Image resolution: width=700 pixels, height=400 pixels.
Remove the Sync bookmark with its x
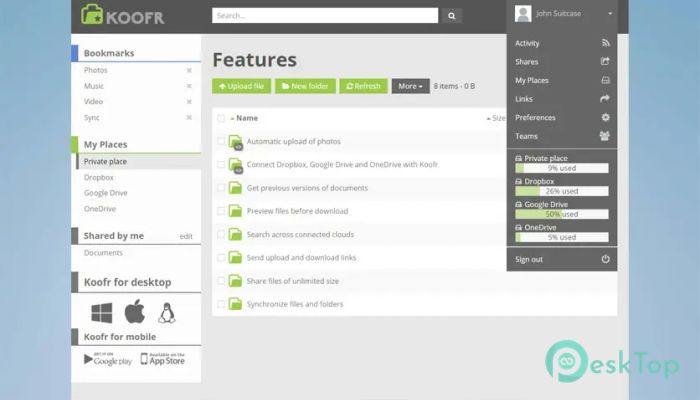(x=189, y=117)
